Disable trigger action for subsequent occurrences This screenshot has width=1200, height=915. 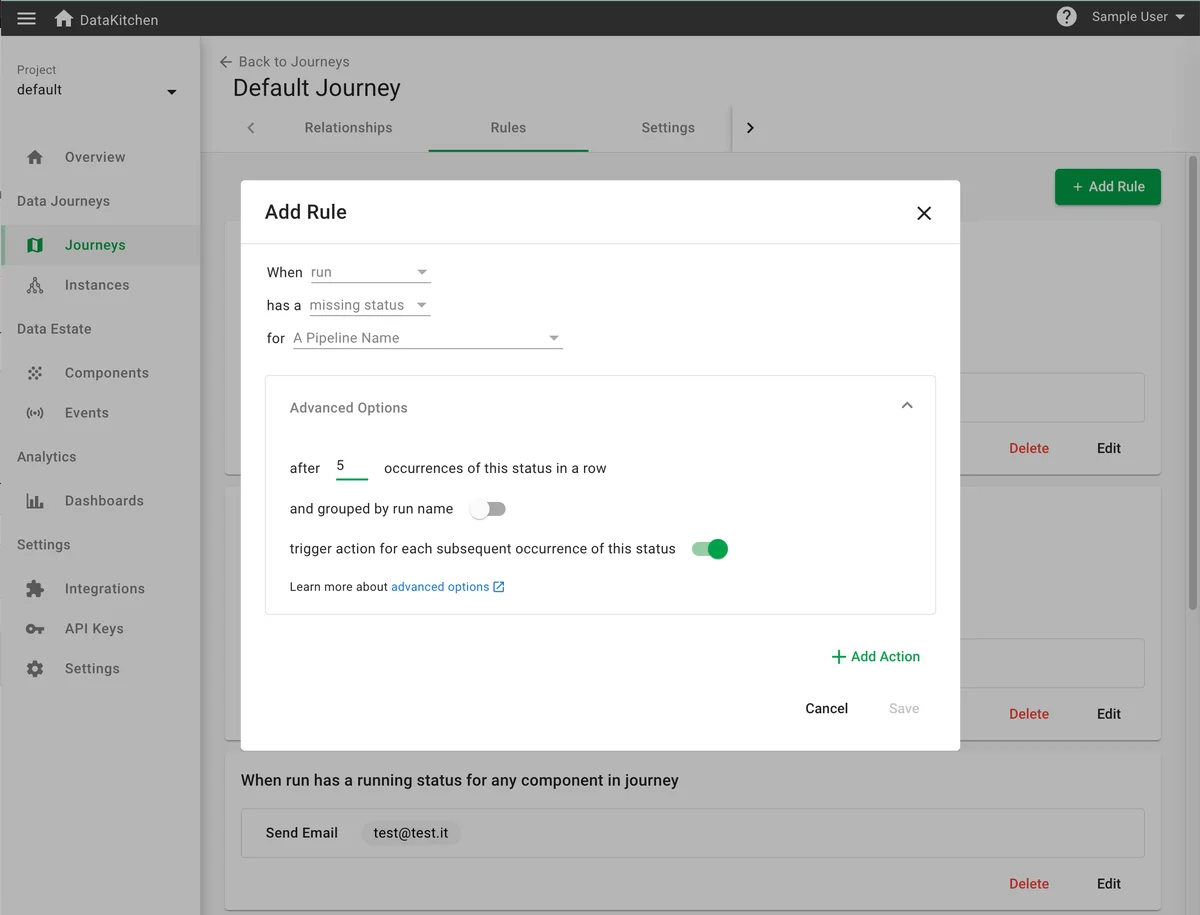click(x=709, y=549)
